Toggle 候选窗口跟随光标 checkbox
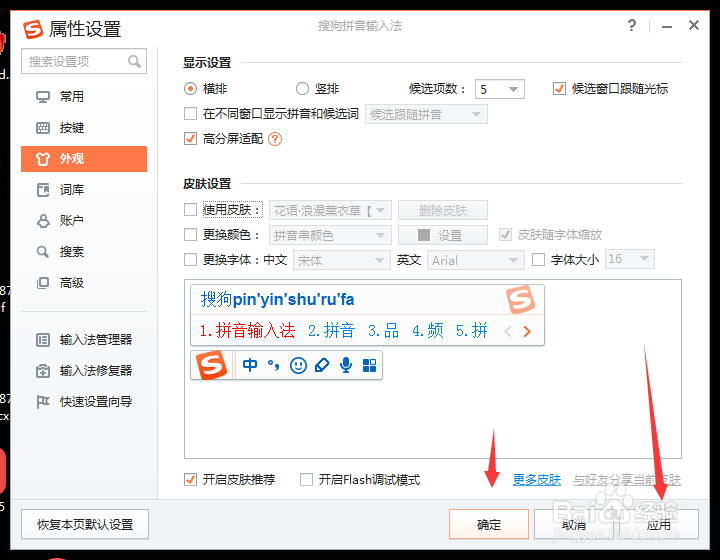This screenshot has height=560, width=720. click(559, 89)
